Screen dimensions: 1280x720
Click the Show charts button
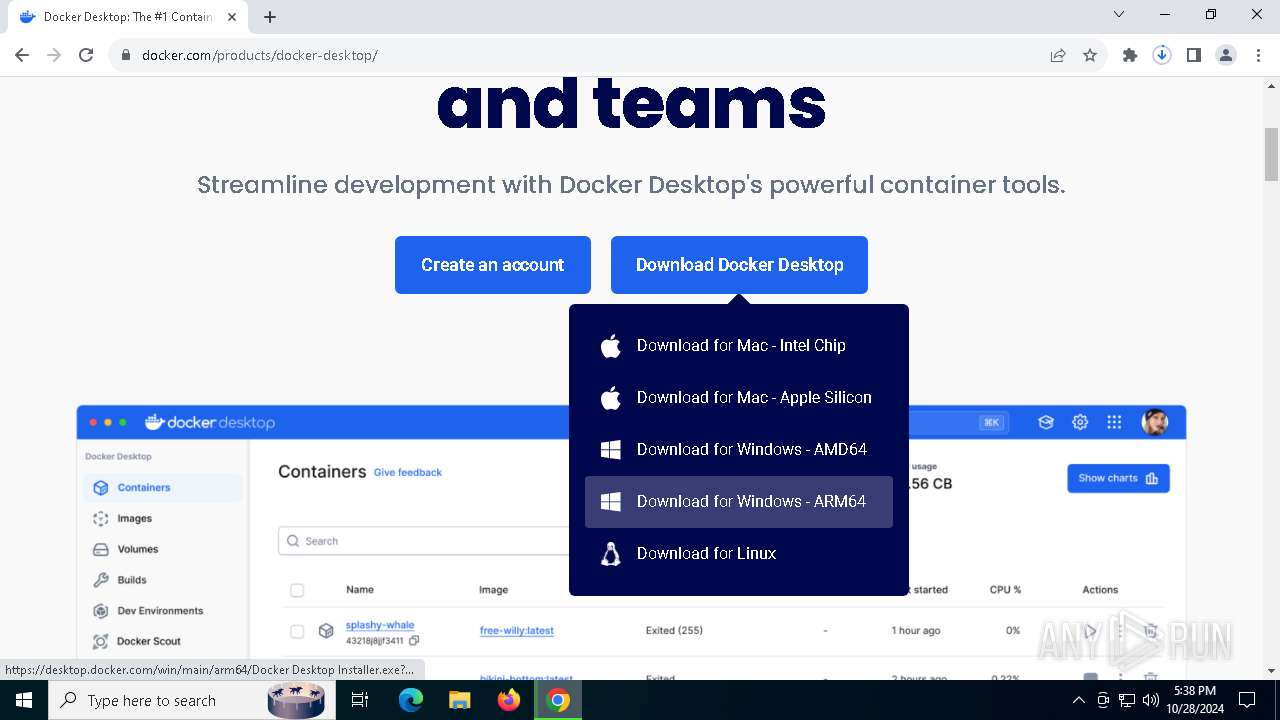click(x=1118, y=478)
